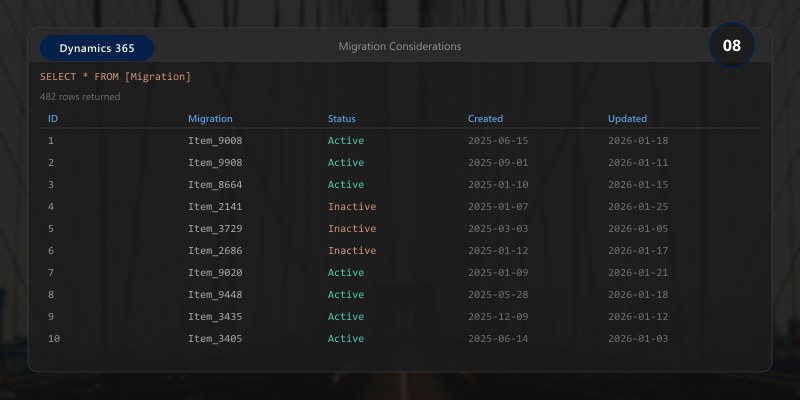Viewport: 800px width, 400px height.
Task: Sort by the Migration column header
Action: click(x=210, y=118)
